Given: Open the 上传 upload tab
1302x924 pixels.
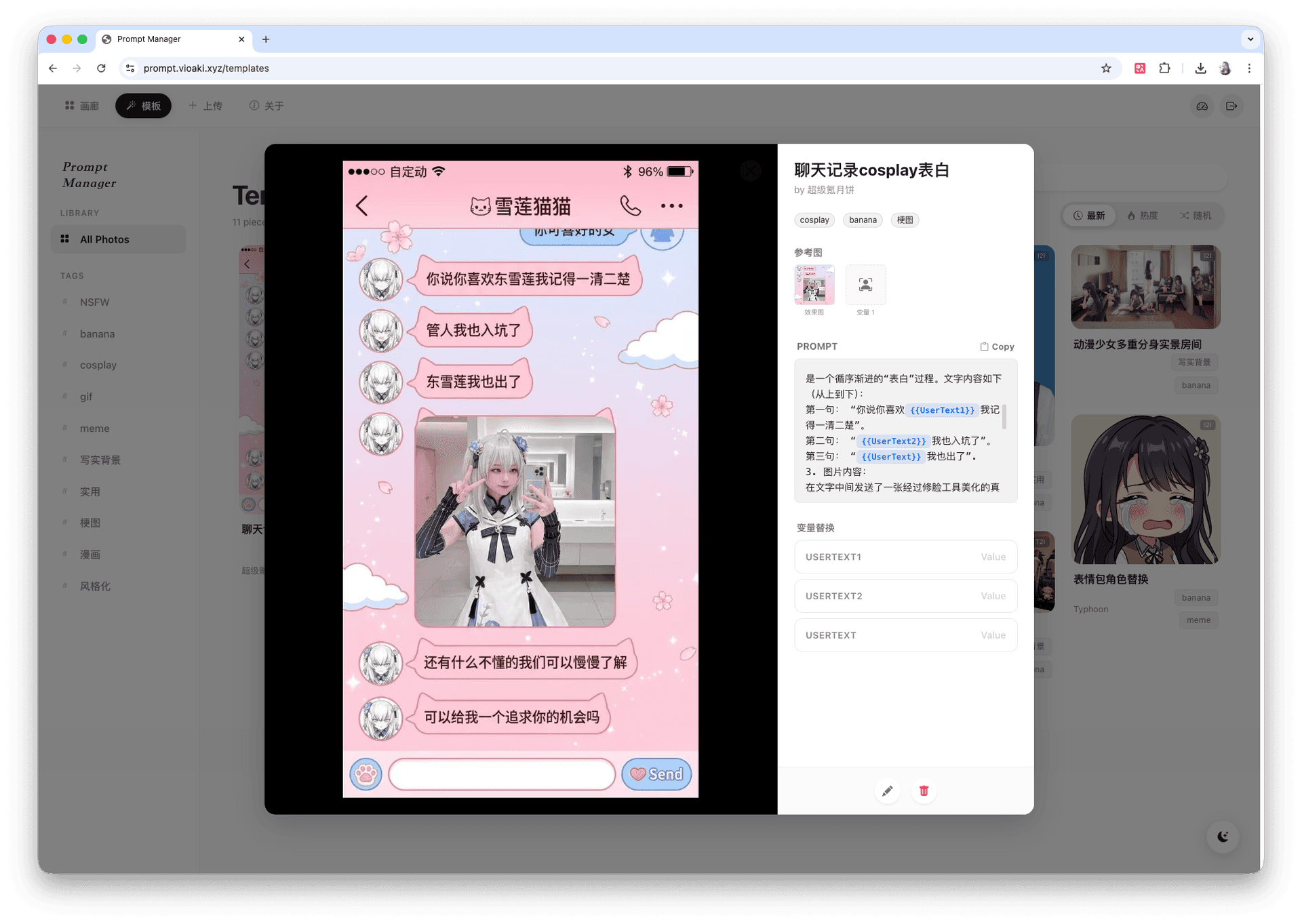Looking at the screenshot, I should click(x=205, y=106).
